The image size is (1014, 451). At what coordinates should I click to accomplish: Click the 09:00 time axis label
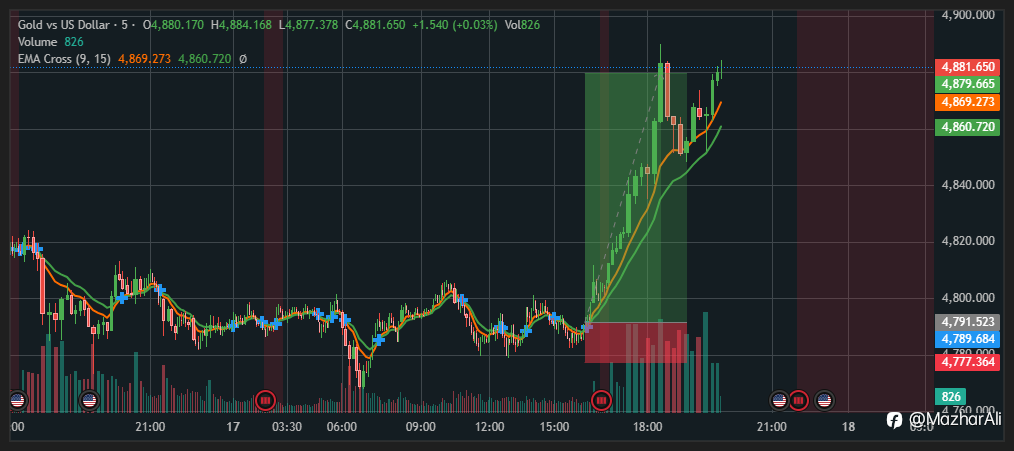[x=420, y=427]
